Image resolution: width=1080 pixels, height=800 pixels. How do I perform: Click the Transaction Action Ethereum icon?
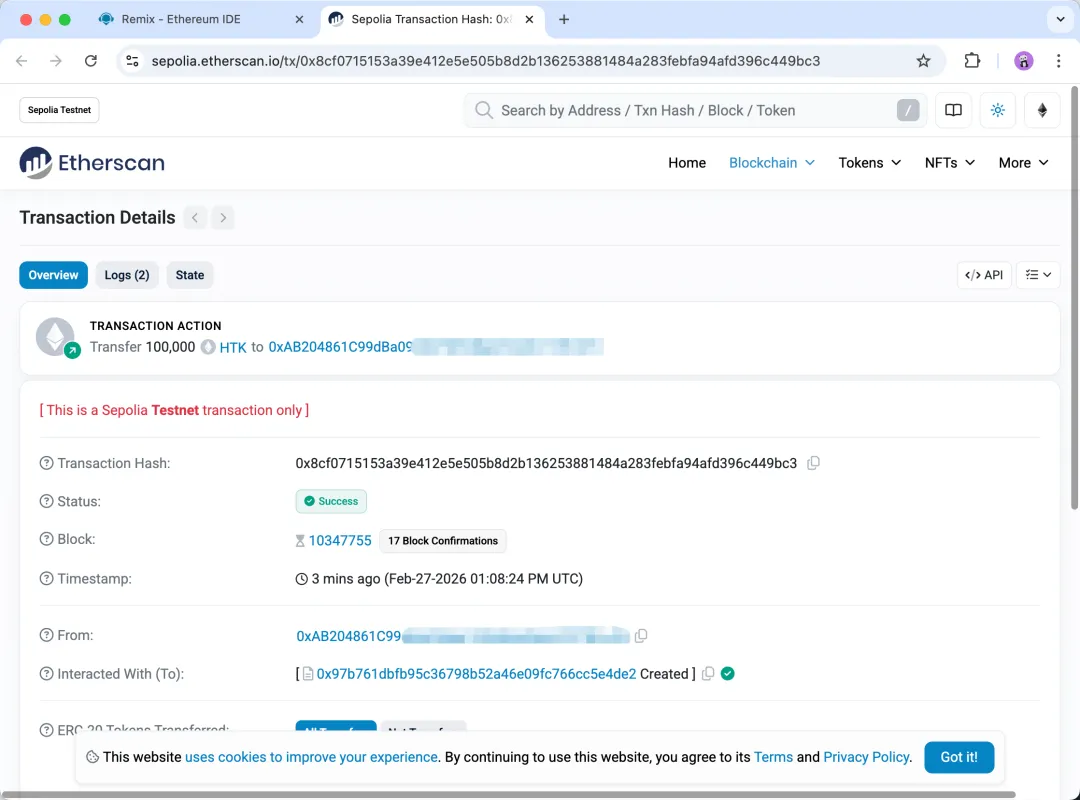56,337
